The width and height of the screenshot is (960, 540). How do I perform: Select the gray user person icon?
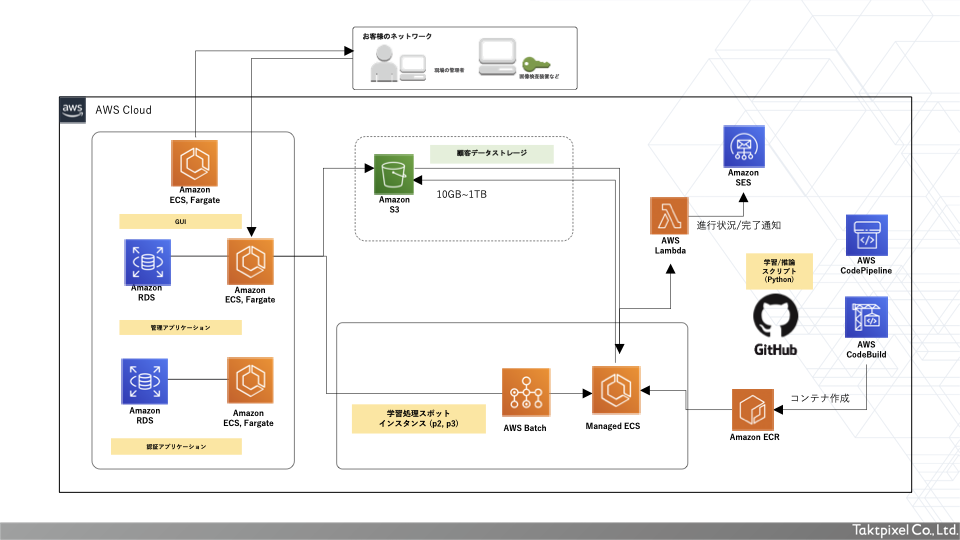pos(384,63)
